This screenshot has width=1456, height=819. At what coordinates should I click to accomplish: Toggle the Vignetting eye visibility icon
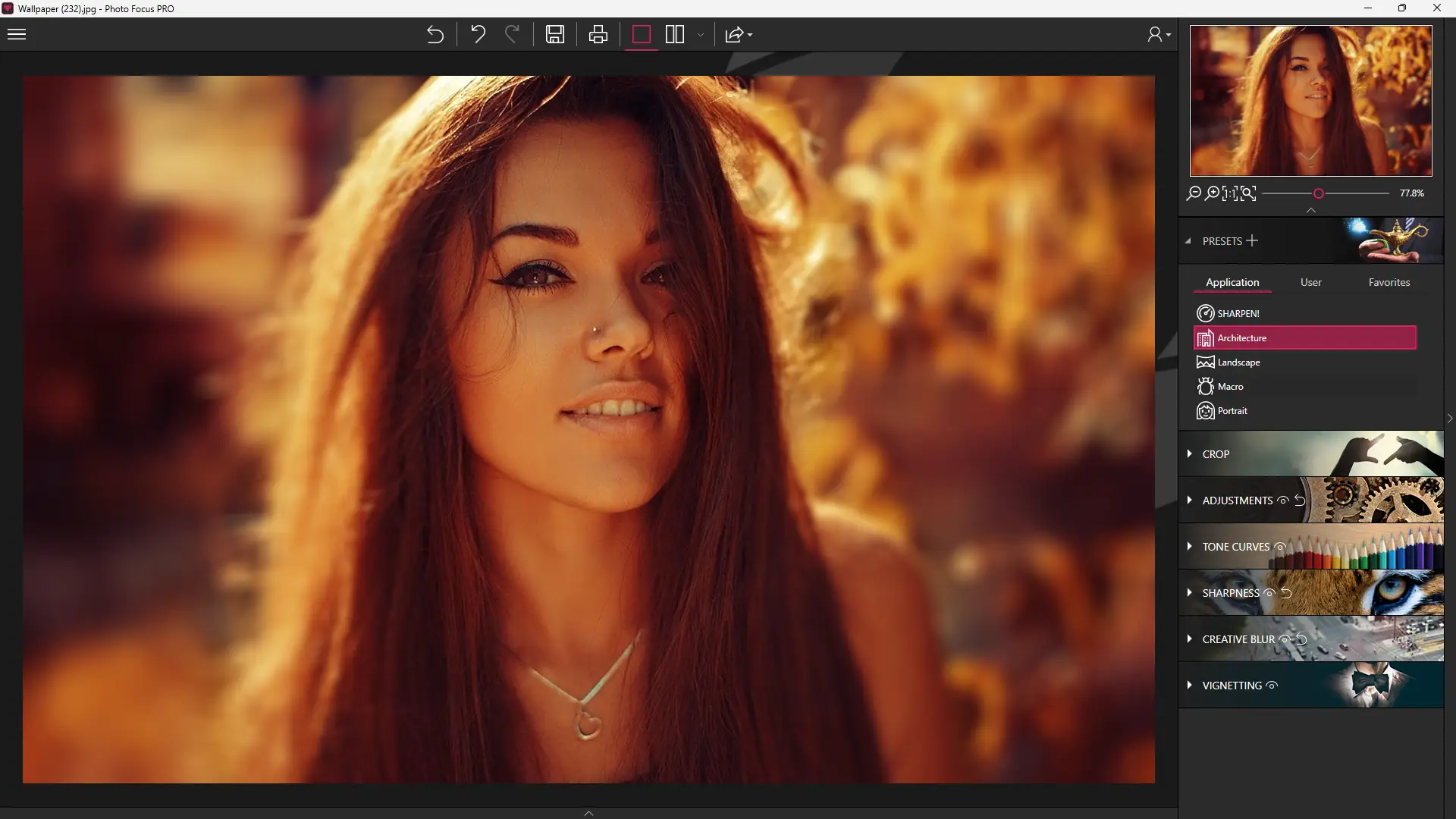[1272, 686]
